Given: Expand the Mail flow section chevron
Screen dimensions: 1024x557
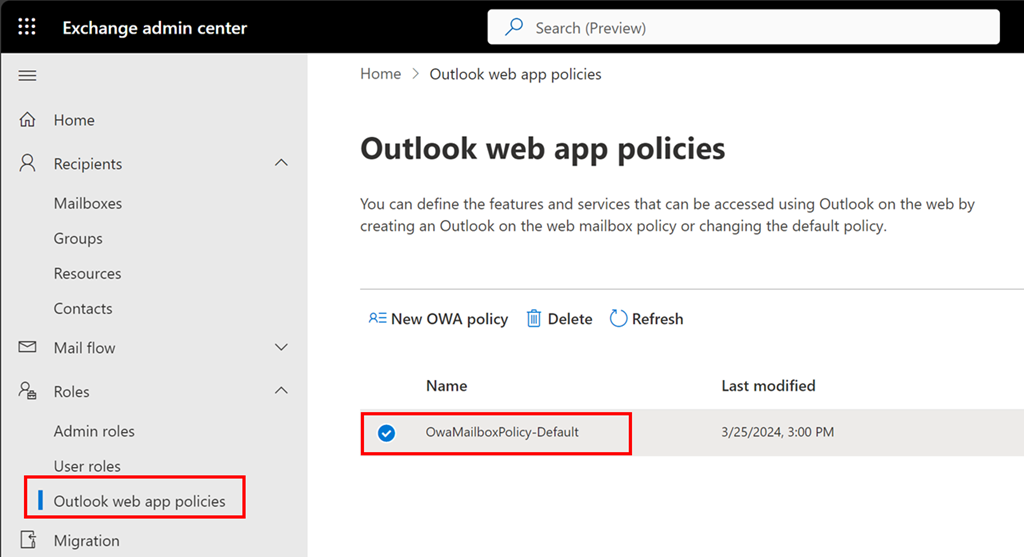Looking at the screenshot, I should click(x=281, y=348).
